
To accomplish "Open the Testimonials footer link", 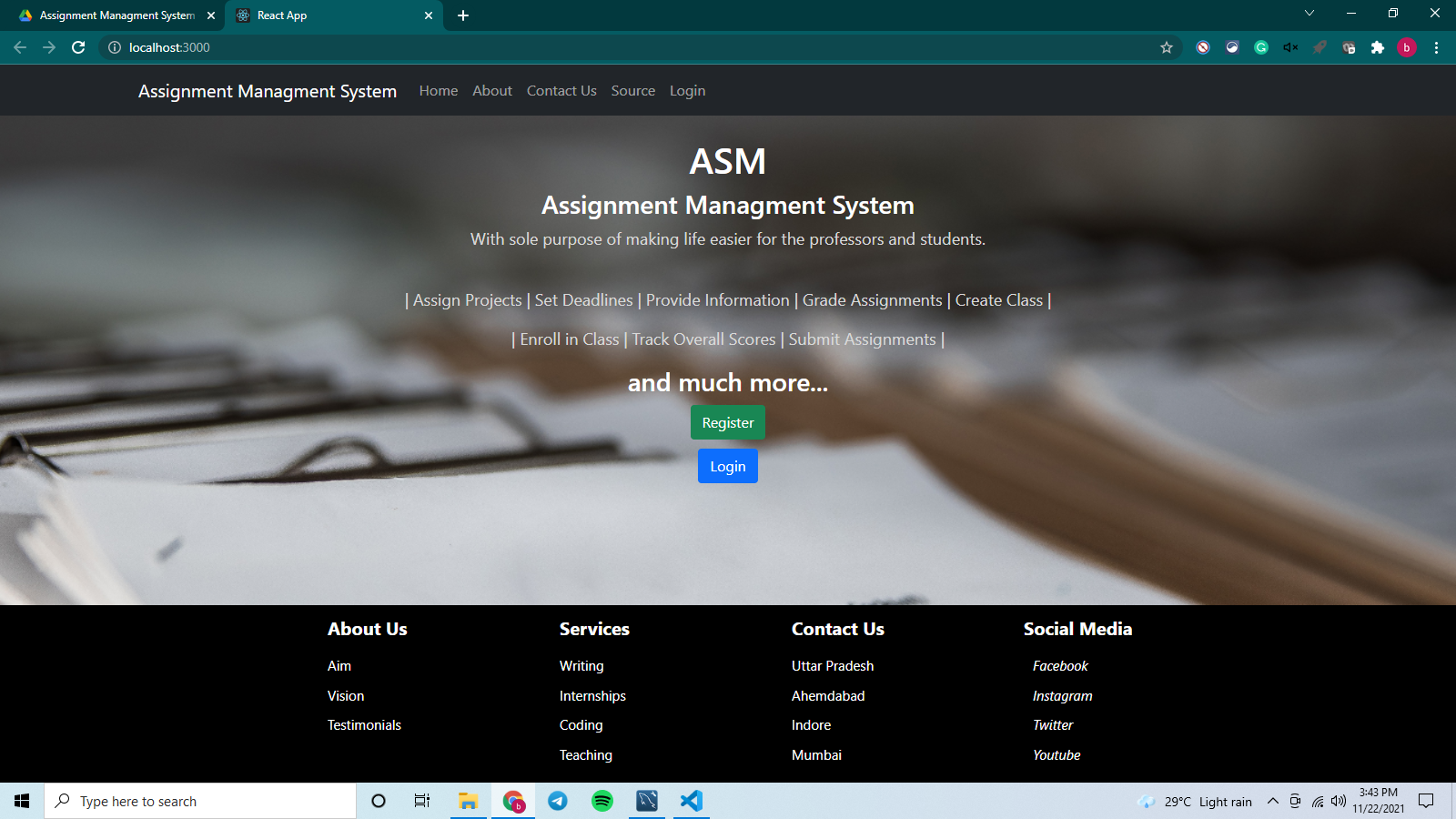I will (364, 725).
